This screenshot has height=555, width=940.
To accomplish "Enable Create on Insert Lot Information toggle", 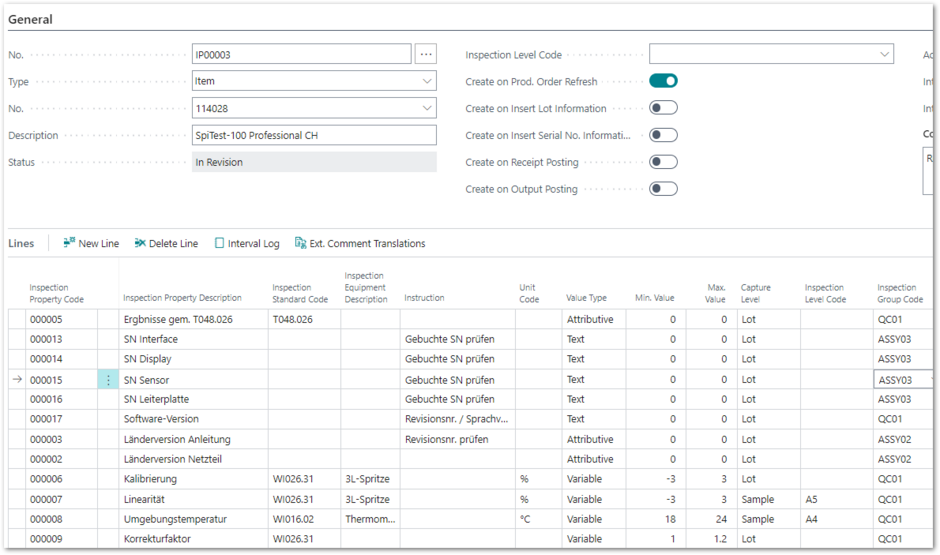I will pos(663,108).
